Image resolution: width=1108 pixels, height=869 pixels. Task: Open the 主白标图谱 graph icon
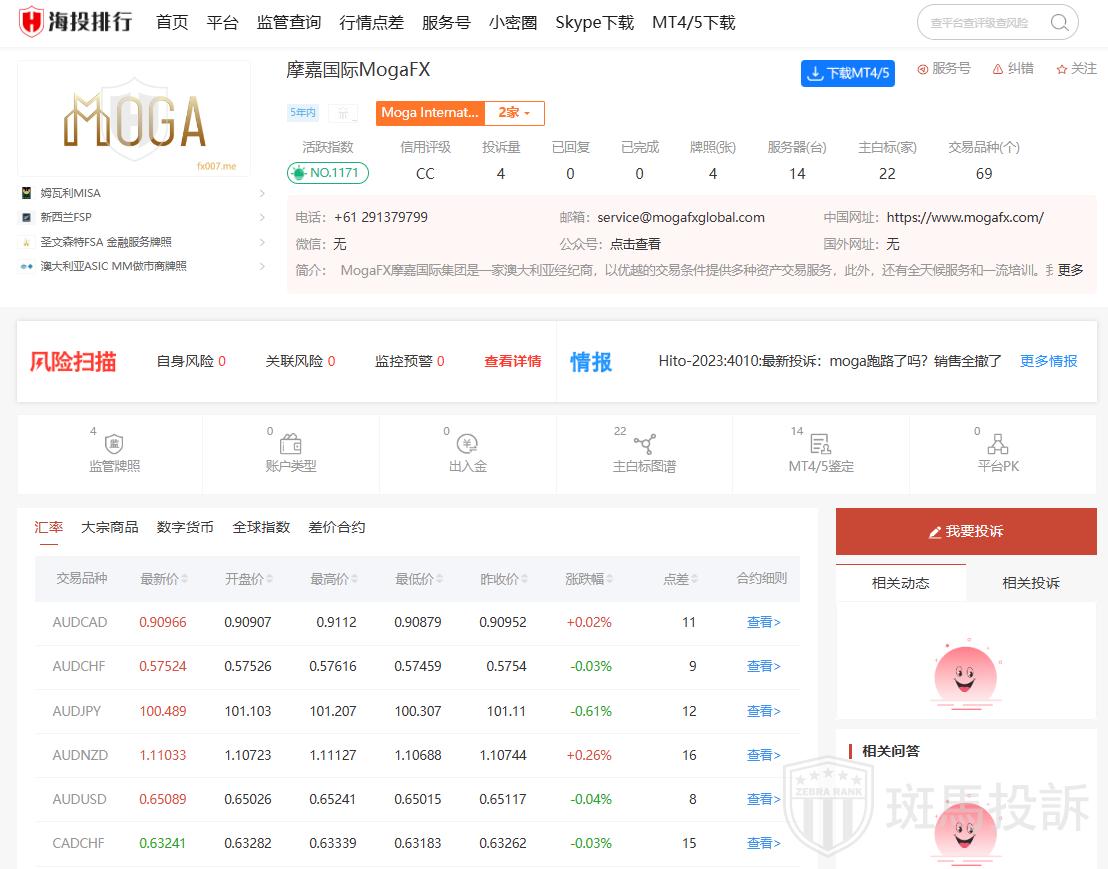tap(644, 444)
